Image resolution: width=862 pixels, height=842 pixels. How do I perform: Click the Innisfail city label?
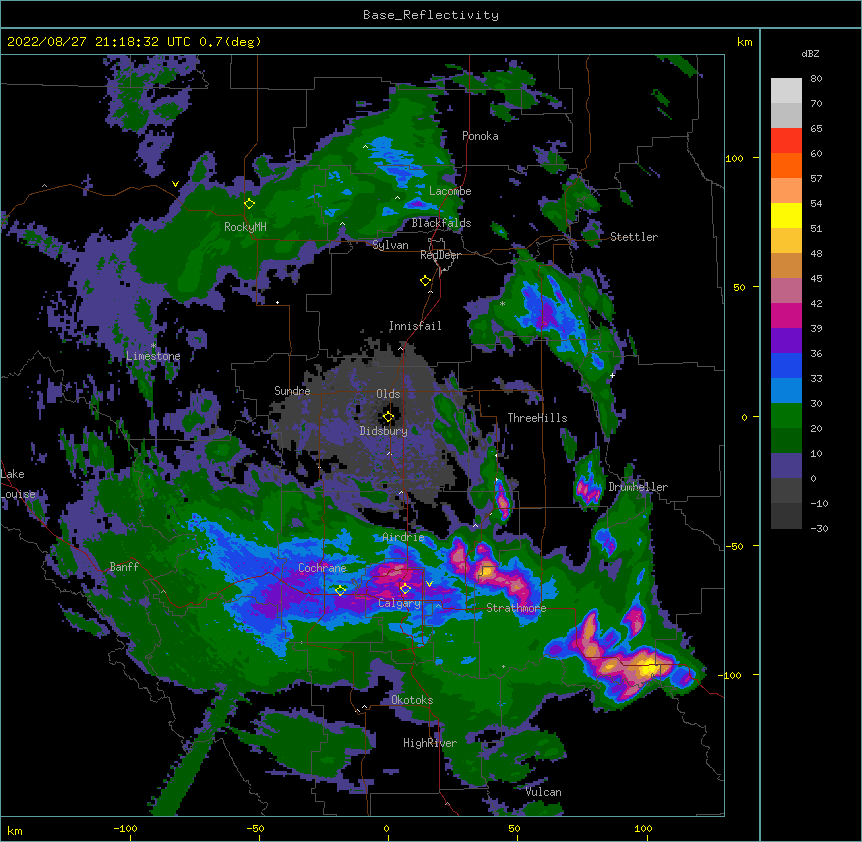coord(415,326)
